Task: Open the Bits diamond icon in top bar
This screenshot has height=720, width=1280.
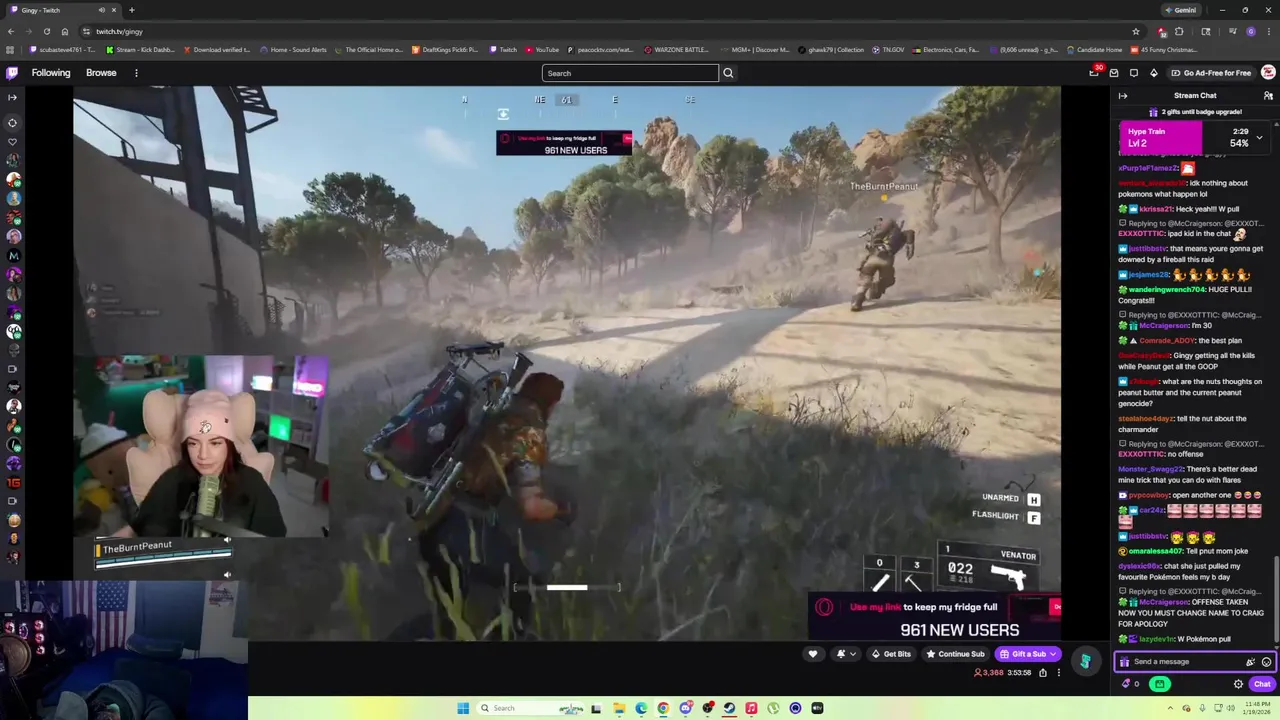Action: 1153,73
